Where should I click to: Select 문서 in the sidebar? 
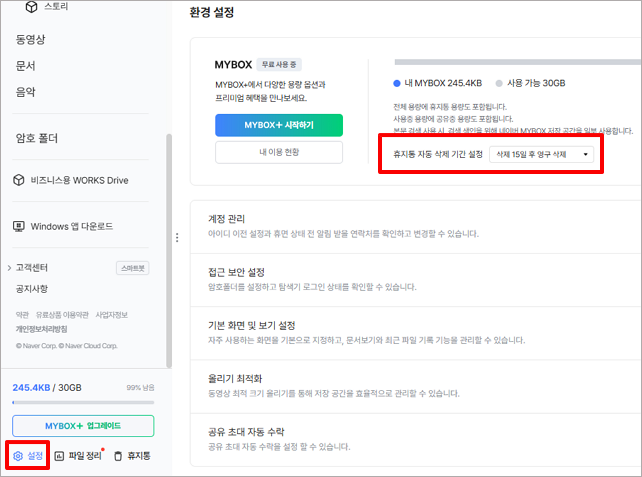click(25, 66)
